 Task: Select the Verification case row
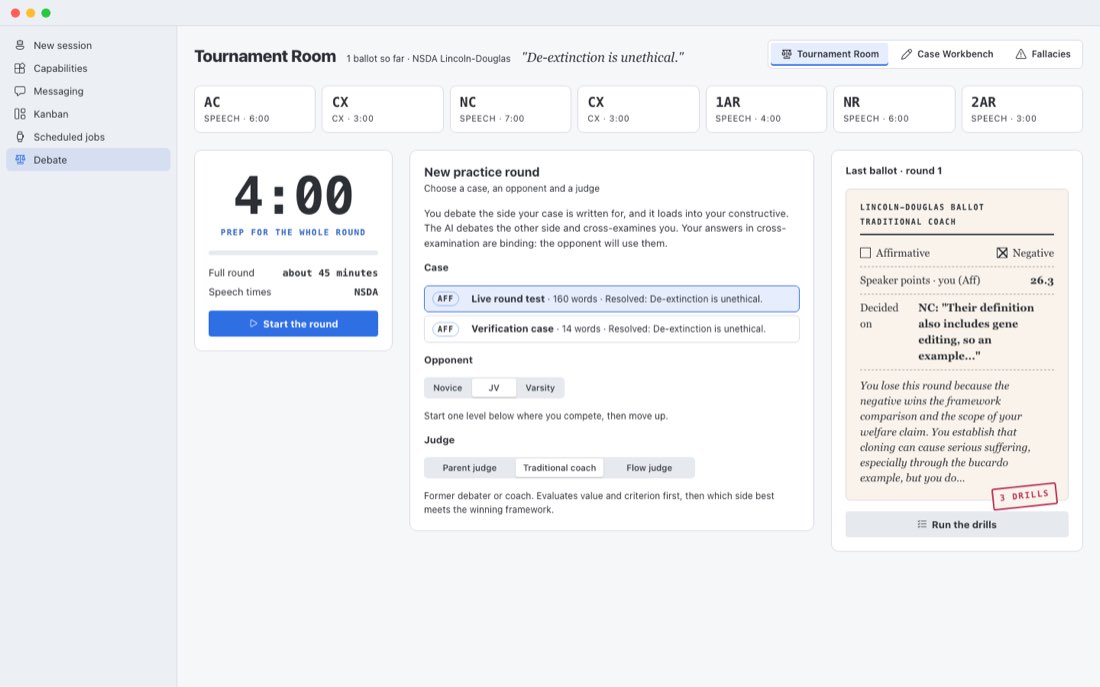pos(612,328)
